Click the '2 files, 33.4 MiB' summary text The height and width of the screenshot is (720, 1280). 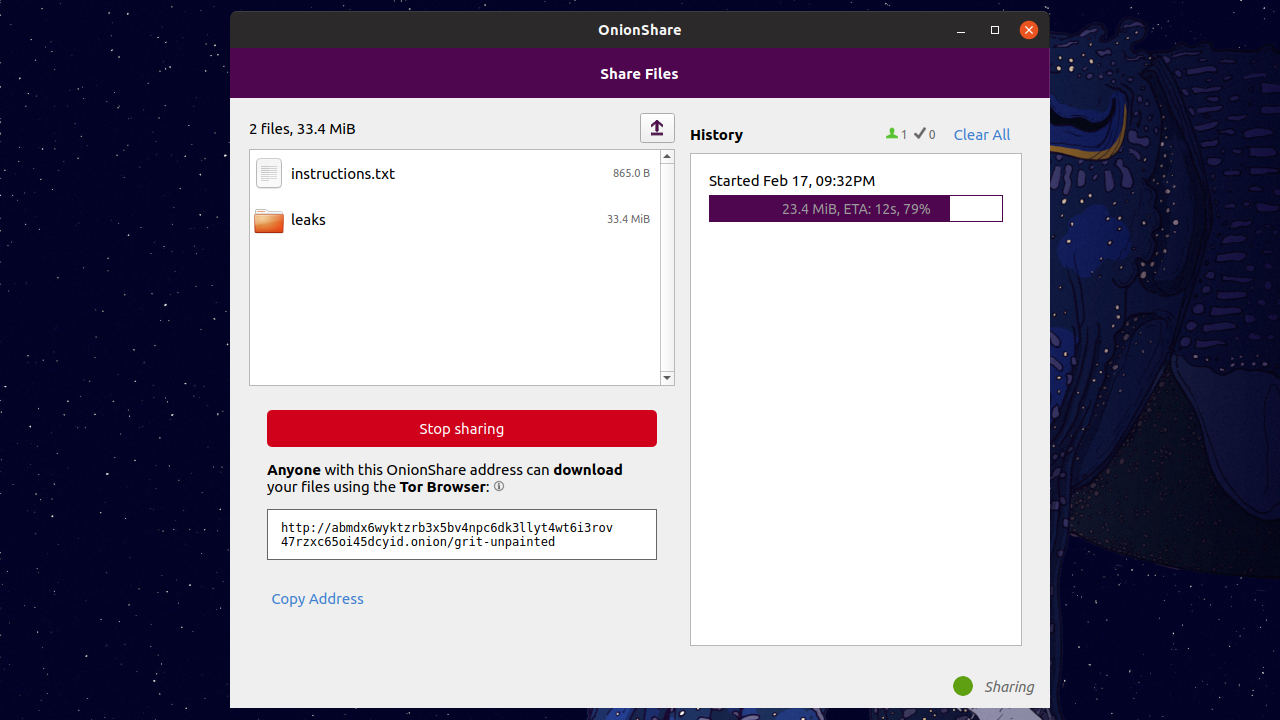pyautogui.click(x=302, y=129)
